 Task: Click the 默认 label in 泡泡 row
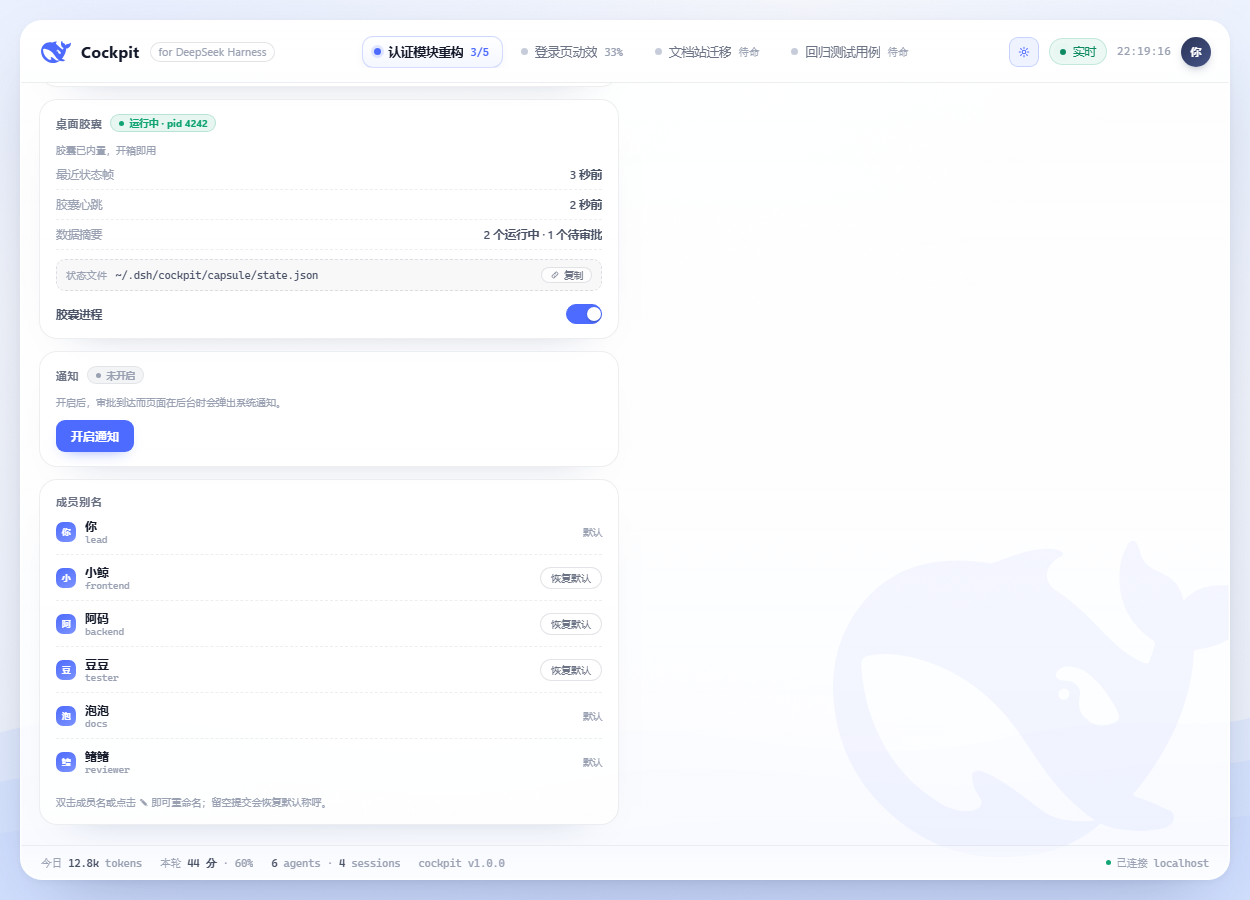pyautogui.click(x=593, y=716)
